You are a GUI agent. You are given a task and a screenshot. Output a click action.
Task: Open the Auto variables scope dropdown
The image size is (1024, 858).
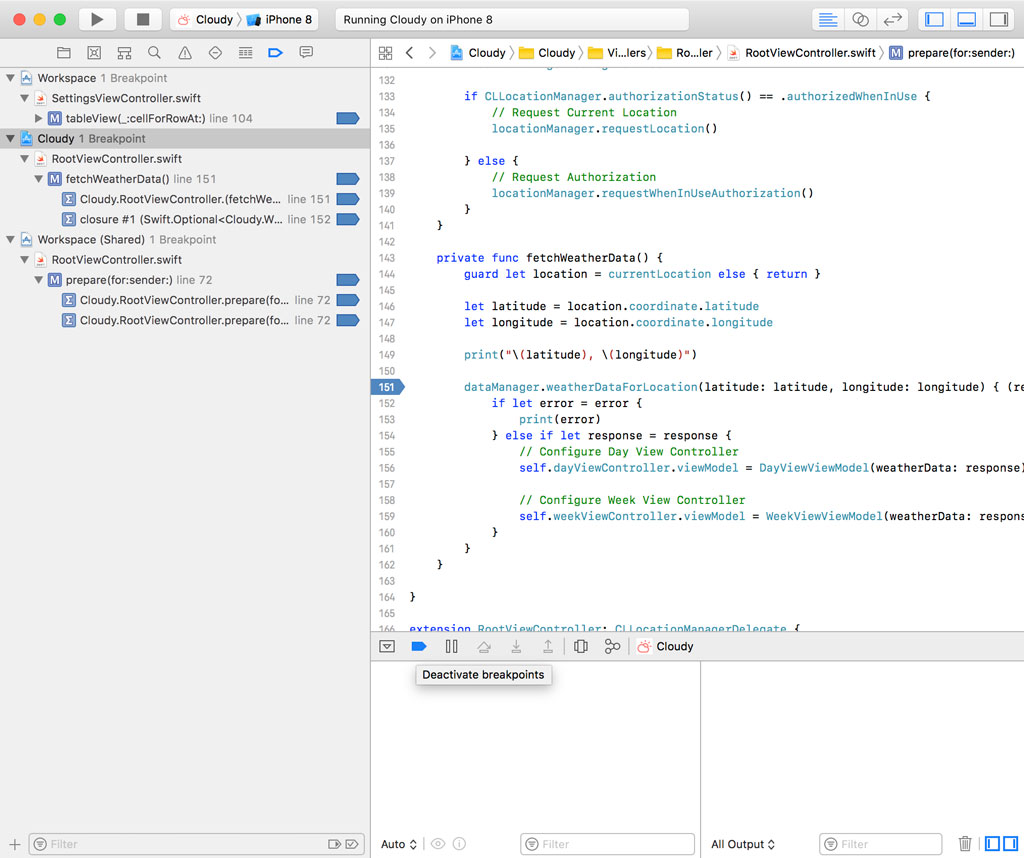pyautogui.click(x=398, y=843)
